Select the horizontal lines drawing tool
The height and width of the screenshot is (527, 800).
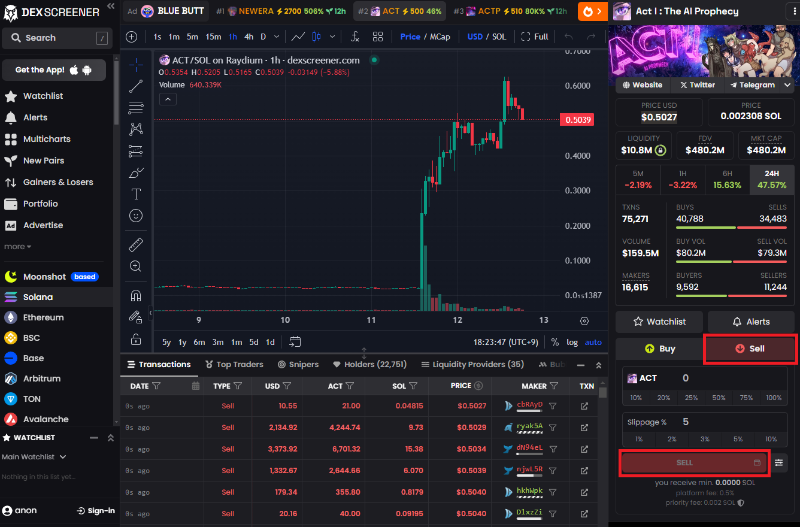click(136, 108)
